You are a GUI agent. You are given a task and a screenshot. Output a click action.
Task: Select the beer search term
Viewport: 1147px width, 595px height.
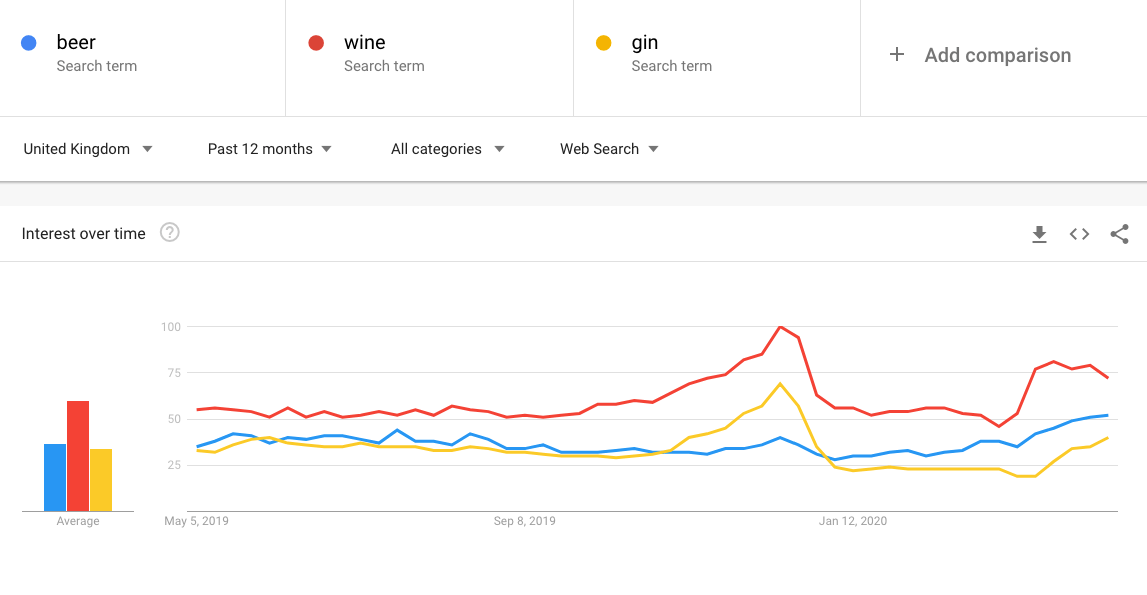[x=76, y=43]
